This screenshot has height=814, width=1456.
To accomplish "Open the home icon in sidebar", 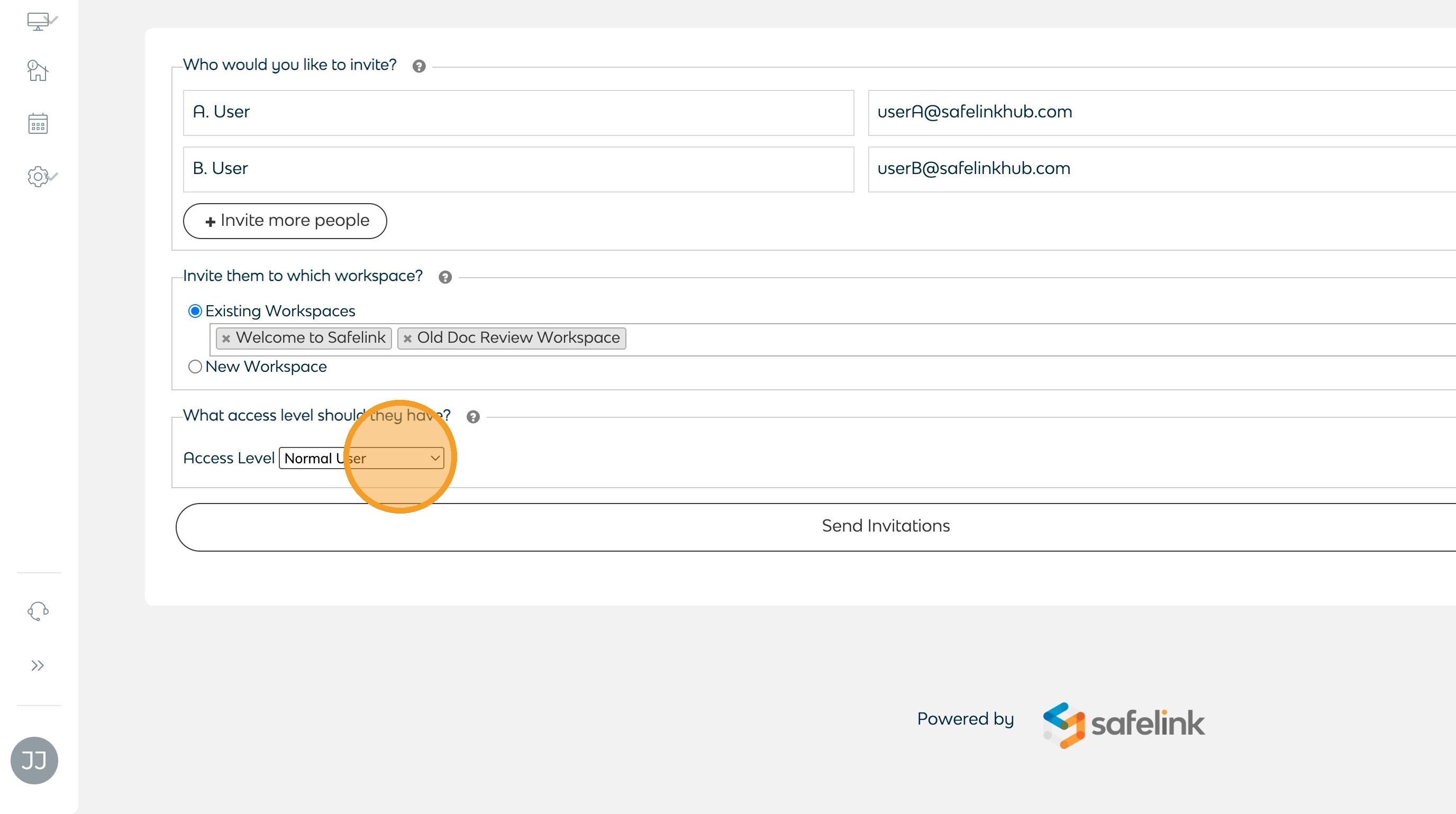I will pyautogui.click(x=38, y=71).
